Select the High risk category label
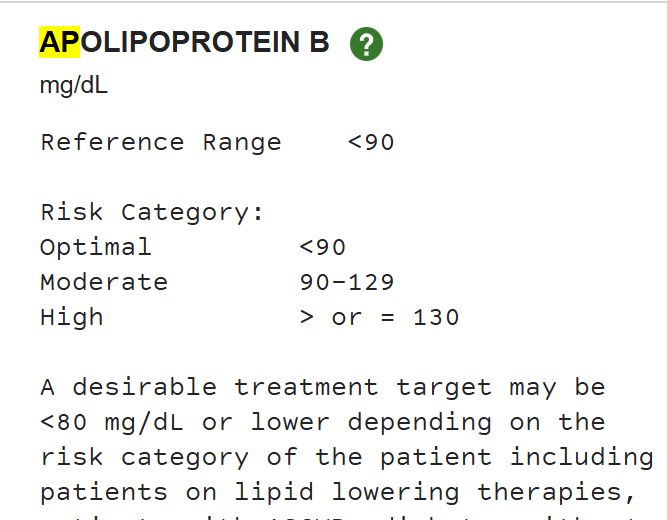 [x=72, y=317]
